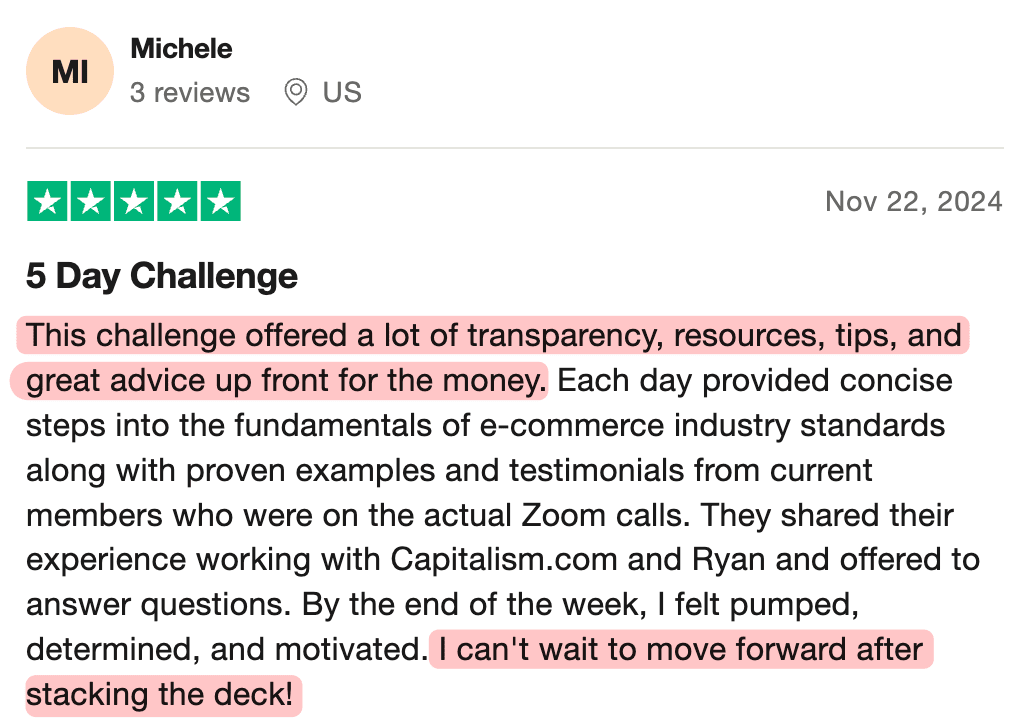This screenshot has height=724, width=1018.
Task: Click the location pin icon
Action: tap(295, 93)
